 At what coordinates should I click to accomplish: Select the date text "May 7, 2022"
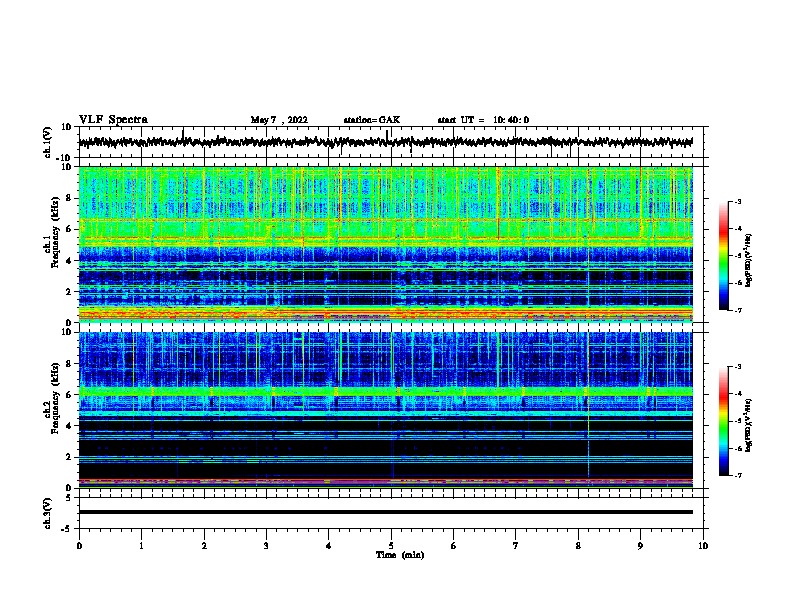(279, 120)
